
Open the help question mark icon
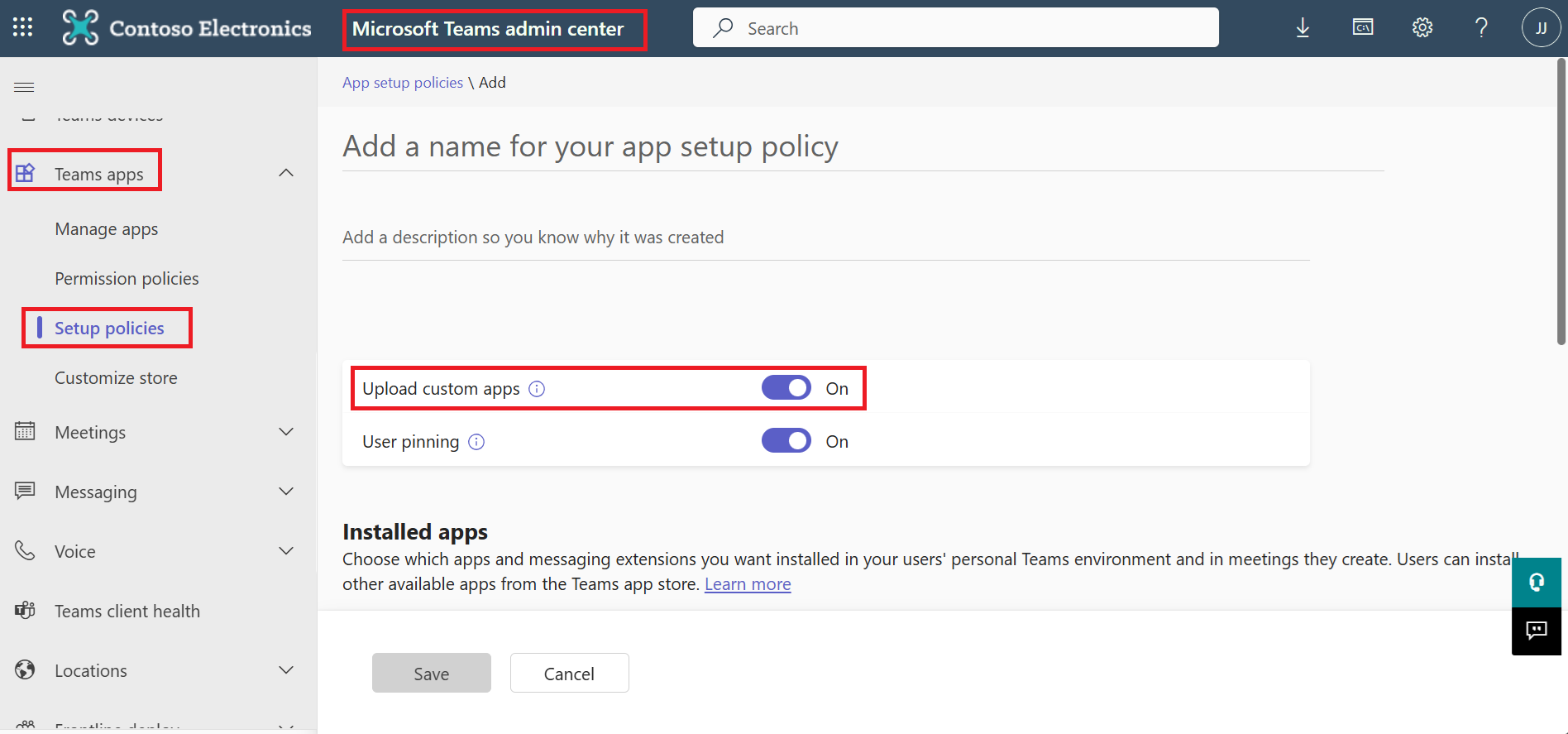point(1481,27)
